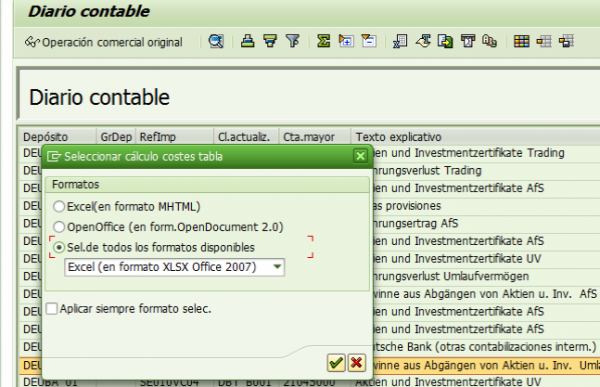This screenshot has width=600, height=387.
Task: Open the Details magnifier icon
Action: (216, 41)
